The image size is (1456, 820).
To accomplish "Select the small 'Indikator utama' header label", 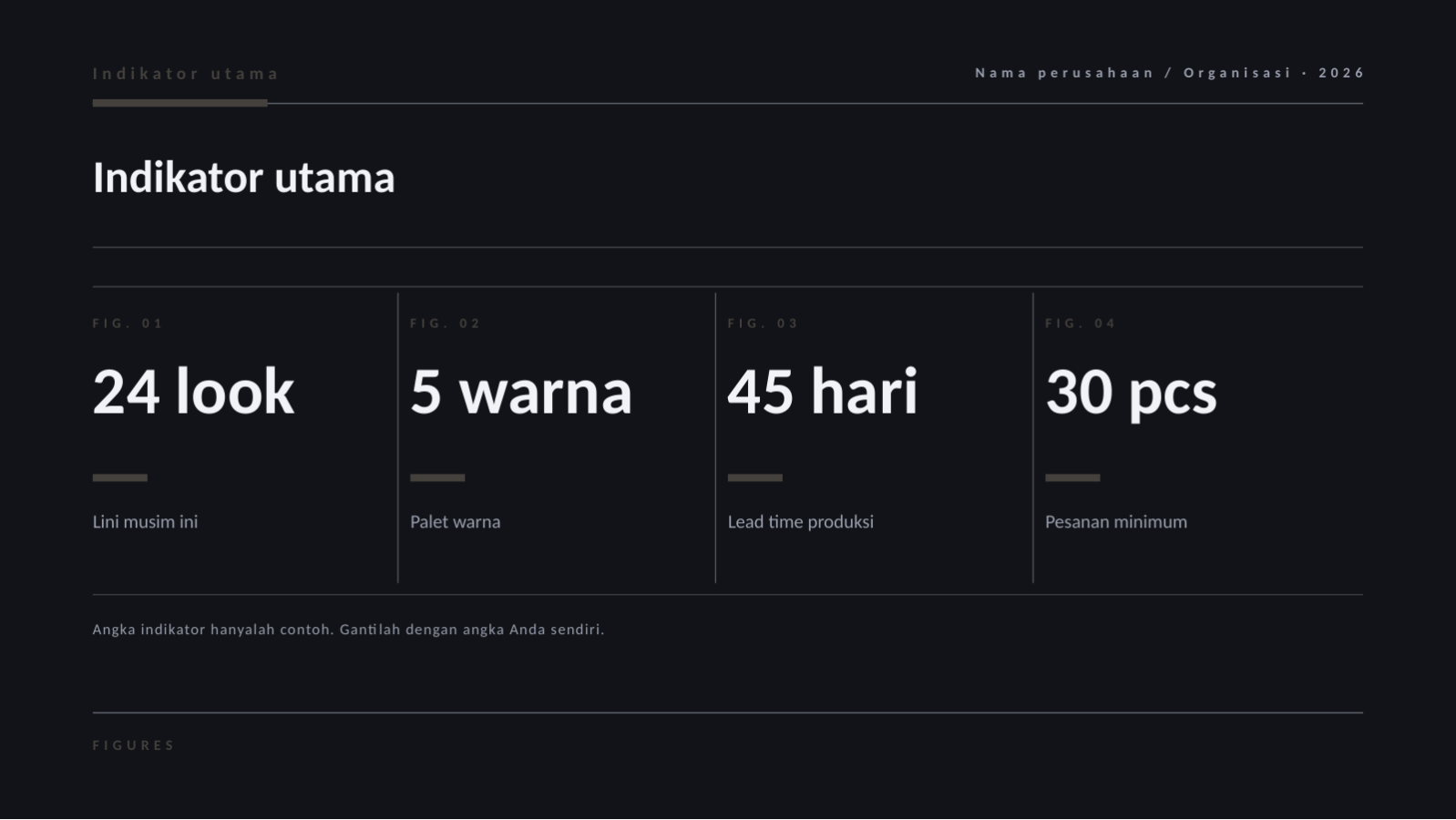I will (186, 73).
